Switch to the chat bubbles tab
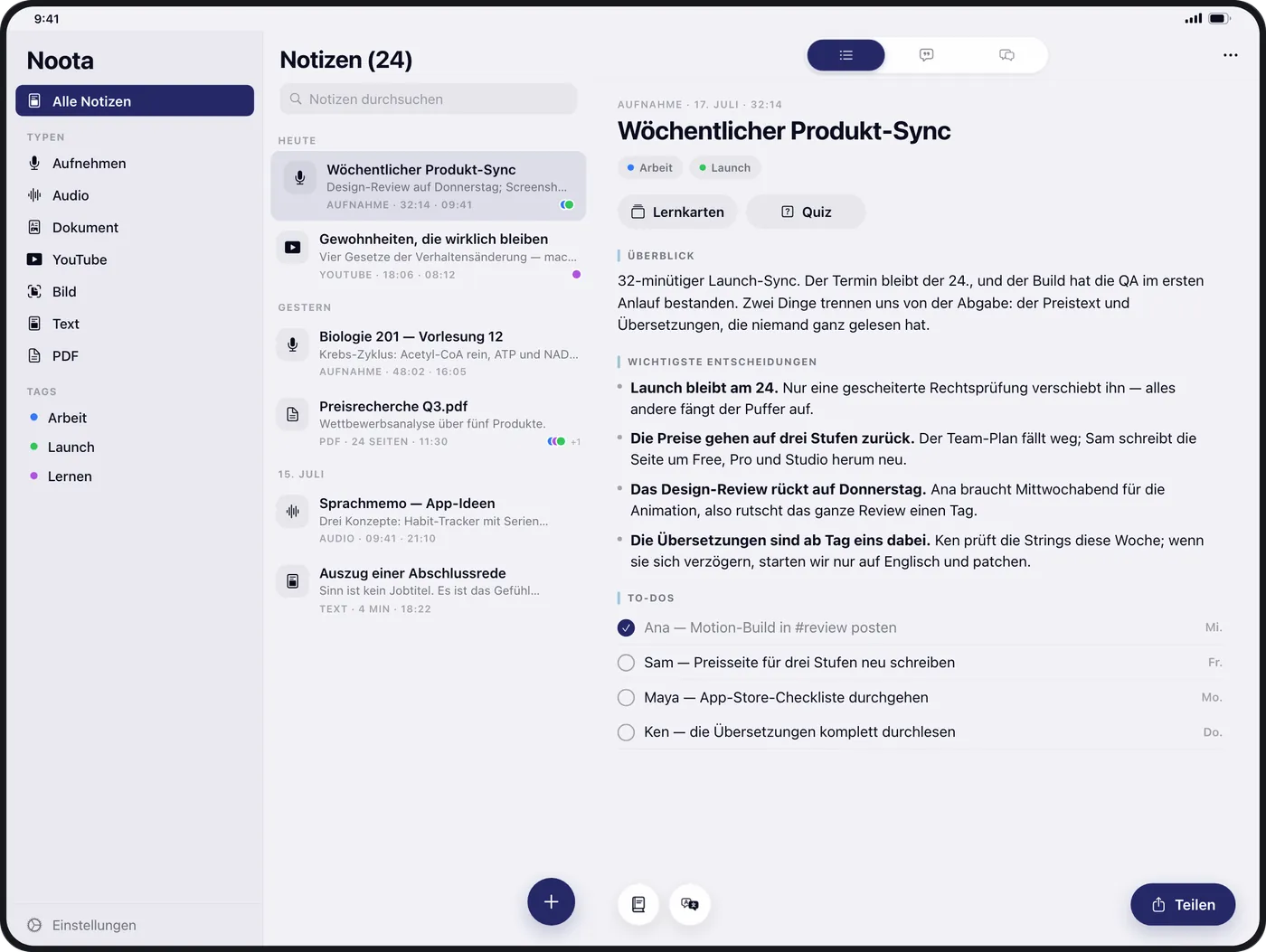The image size is (1266, 952). 1006,55
